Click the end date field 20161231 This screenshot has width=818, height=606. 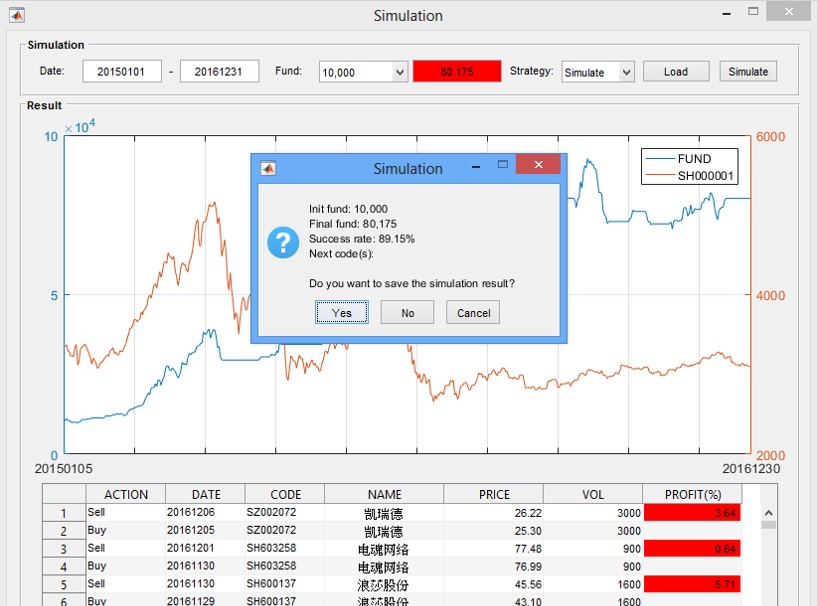(x=219, y=72)
